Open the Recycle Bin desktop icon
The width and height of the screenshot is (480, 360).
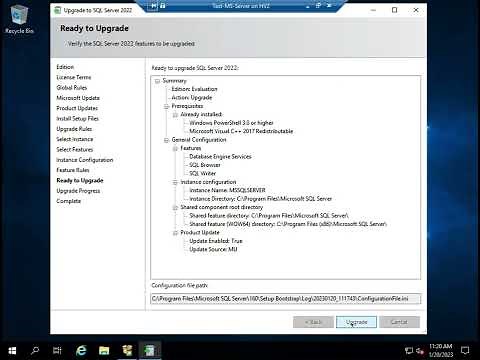pyautogui.click(x=19, y=20)
